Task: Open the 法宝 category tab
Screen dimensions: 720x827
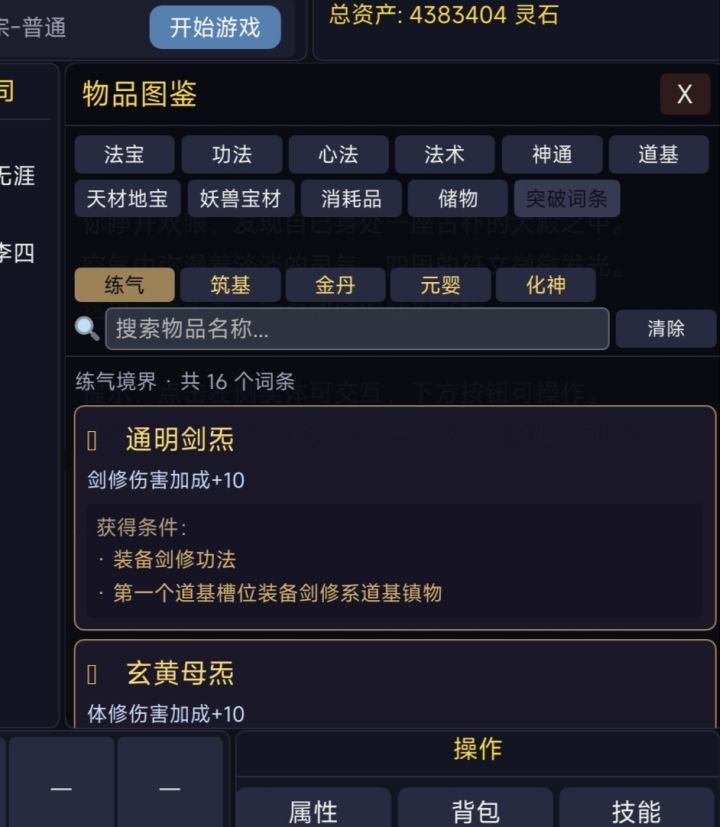Action: tap(124, 155)
